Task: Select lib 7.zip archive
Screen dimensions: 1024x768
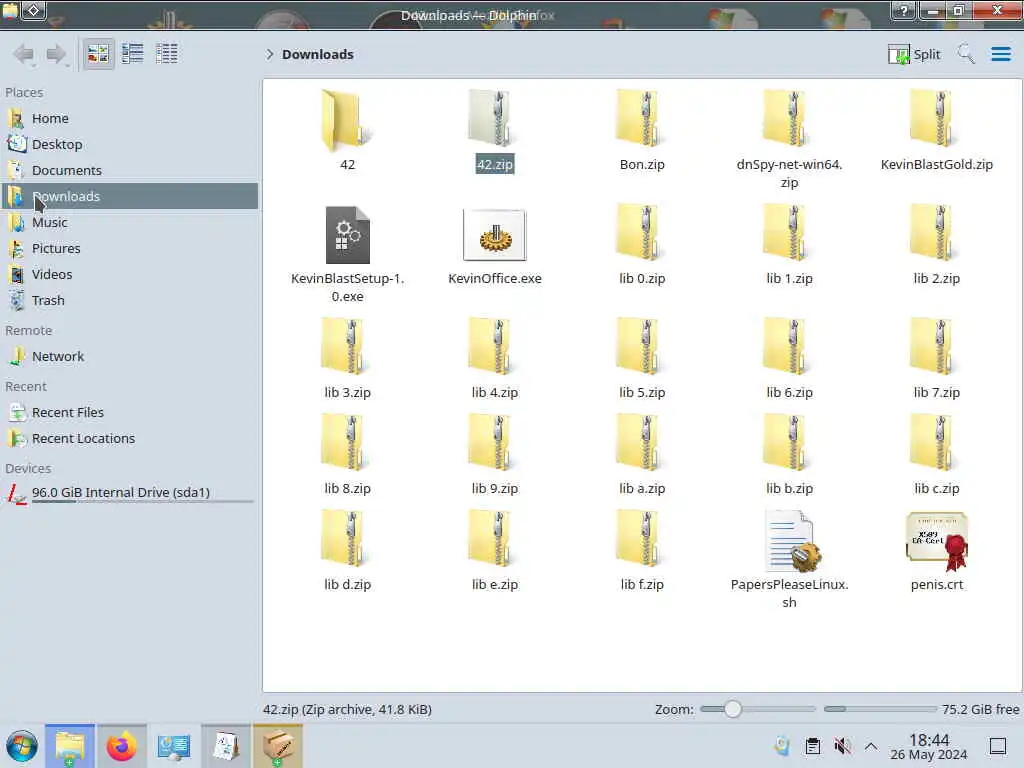Action: point(936,358)
